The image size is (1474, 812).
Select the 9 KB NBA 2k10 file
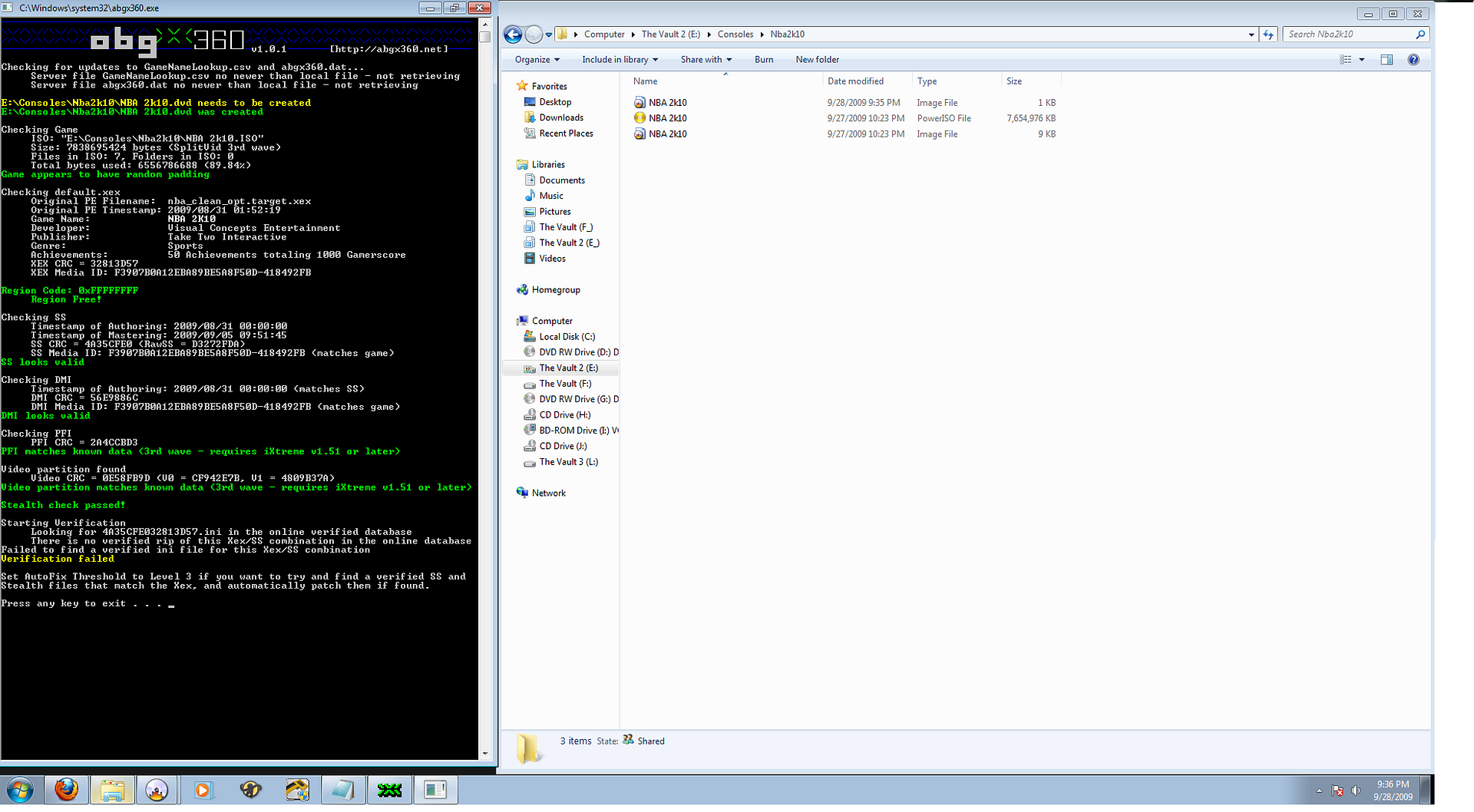tap(844, 134)
